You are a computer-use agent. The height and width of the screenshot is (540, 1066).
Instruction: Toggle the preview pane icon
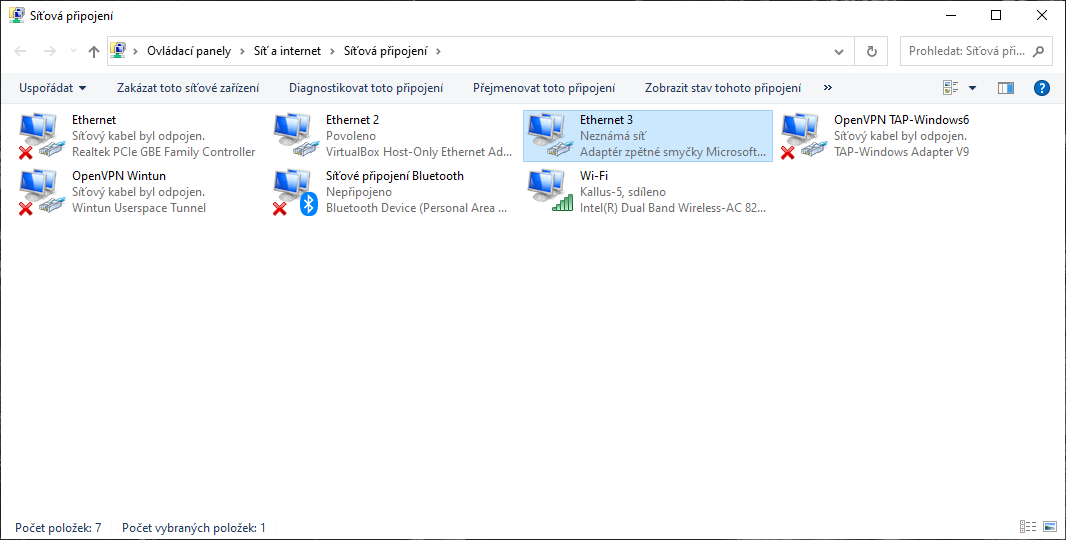coord(1005,88)
